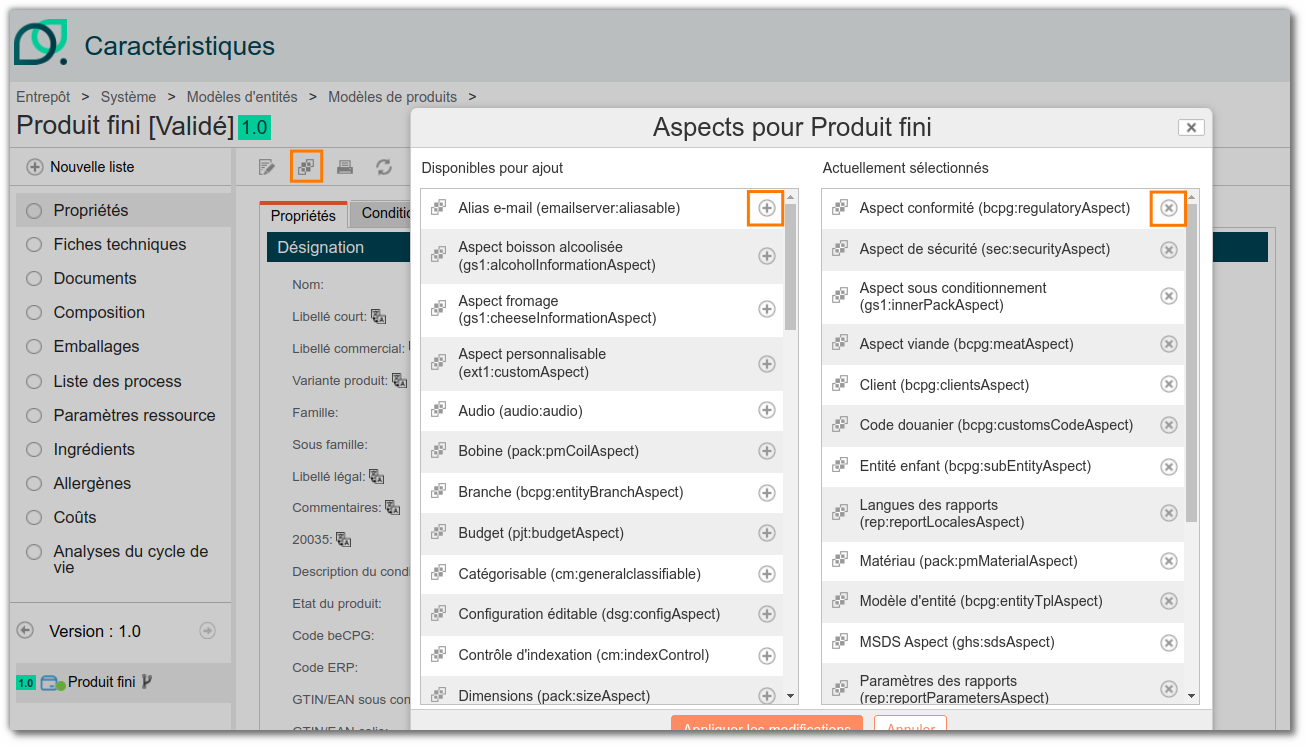Select the Composition list
The height and width of the screenshot is (746, 1306).
[121, 312]
